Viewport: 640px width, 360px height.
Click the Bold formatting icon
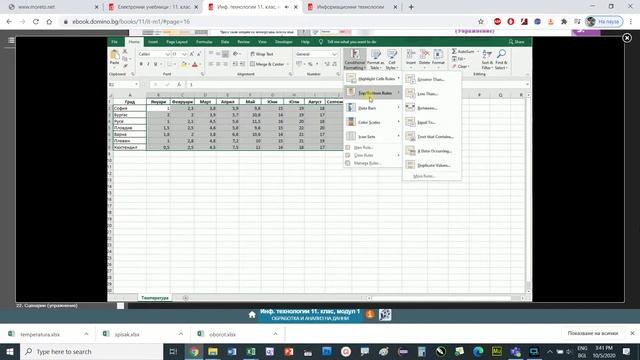(x=141, y=64)
